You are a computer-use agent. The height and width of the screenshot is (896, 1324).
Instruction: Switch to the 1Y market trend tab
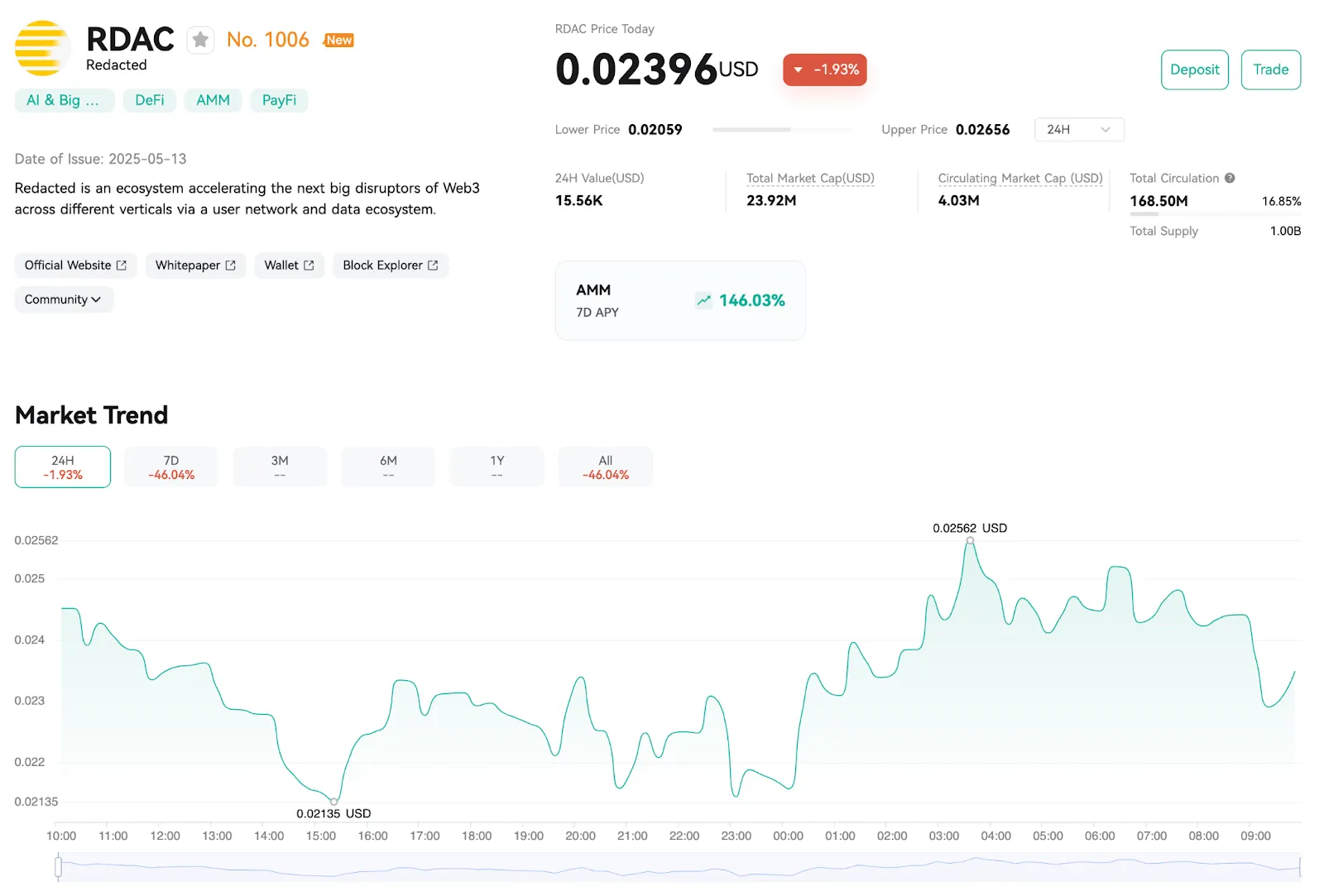pos(496,467)
